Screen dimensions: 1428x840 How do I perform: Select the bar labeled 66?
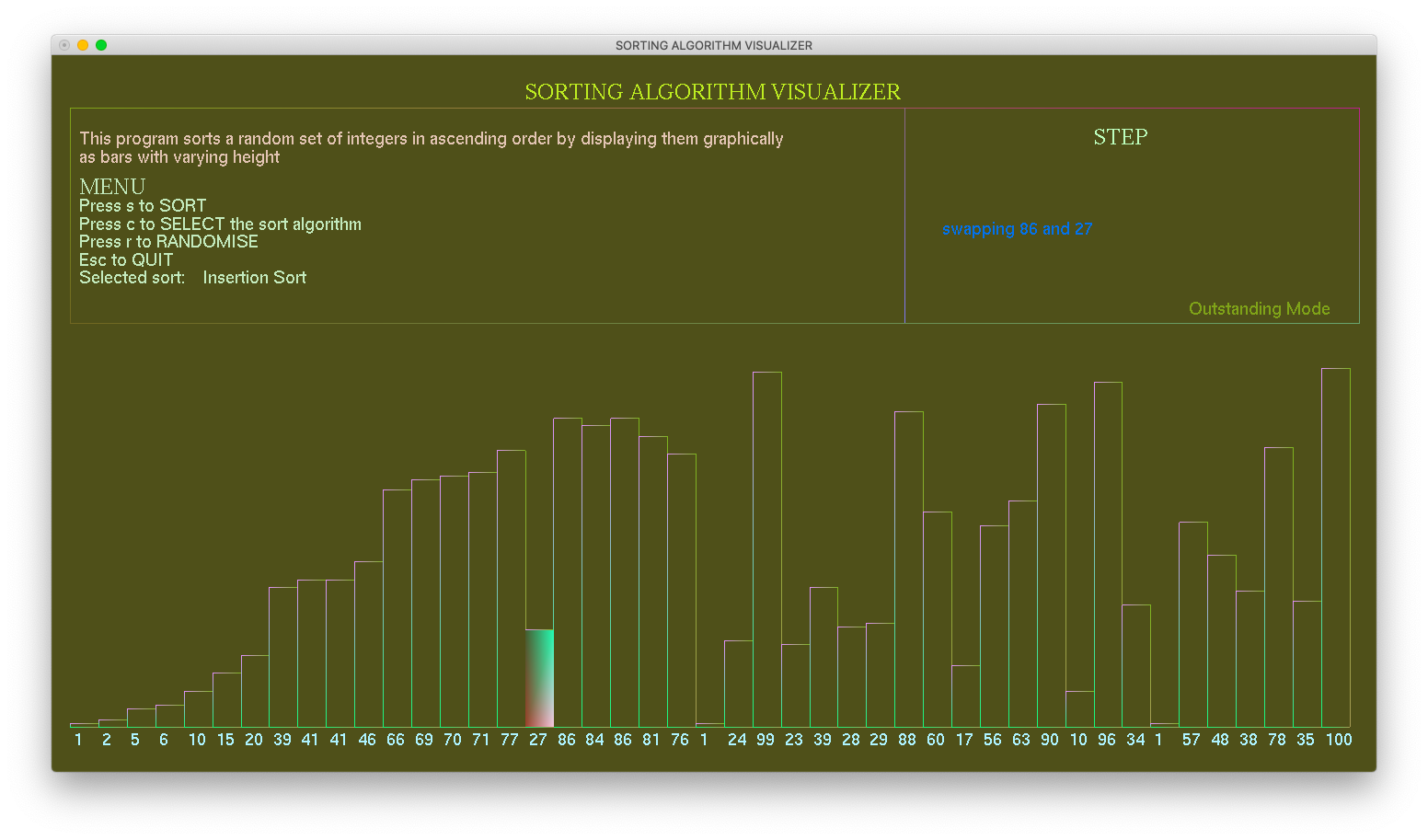click(x=397, y=608)
